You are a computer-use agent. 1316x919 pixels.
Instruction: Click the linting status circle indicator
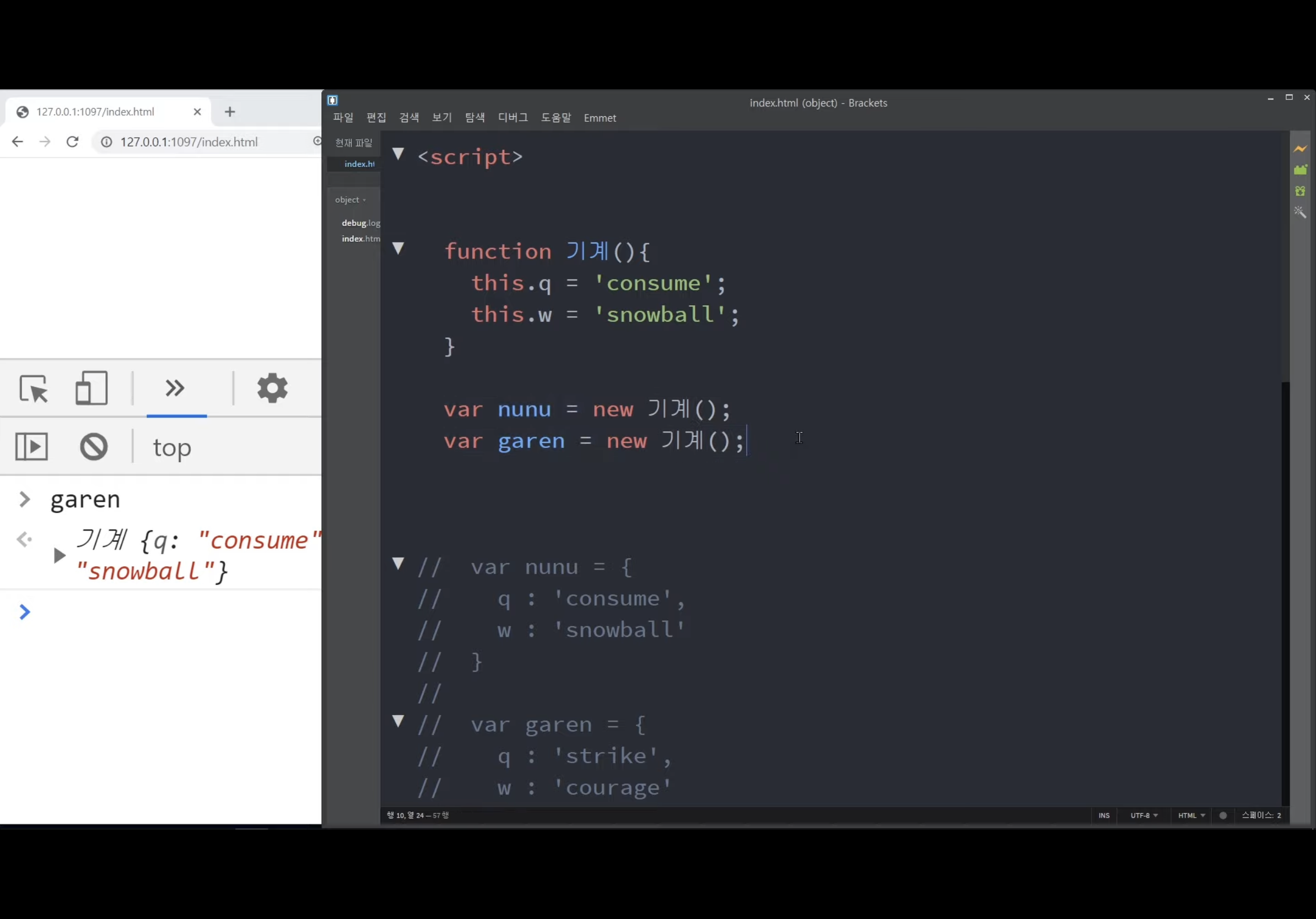coord(1222,815)
